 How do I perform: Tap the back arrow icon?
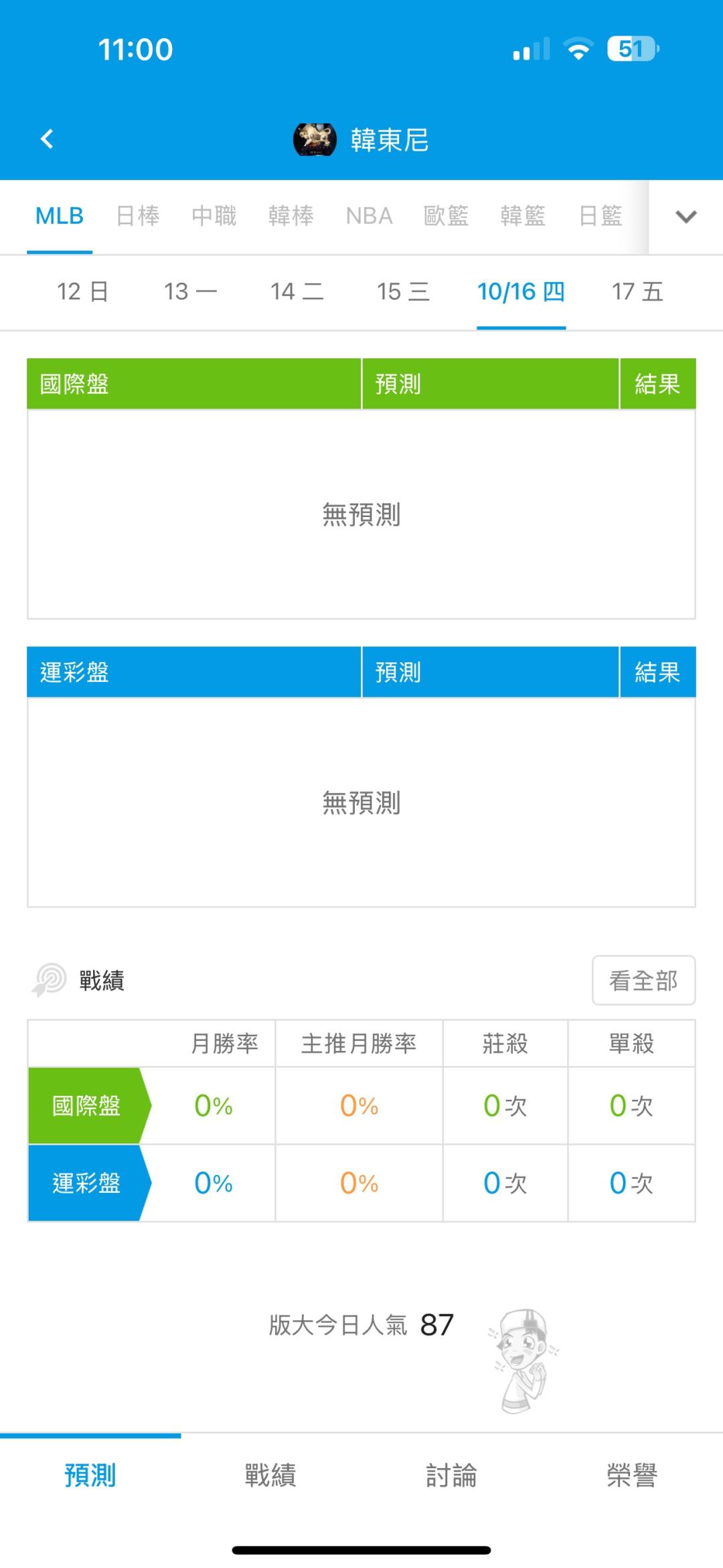(x=47, y=139)
